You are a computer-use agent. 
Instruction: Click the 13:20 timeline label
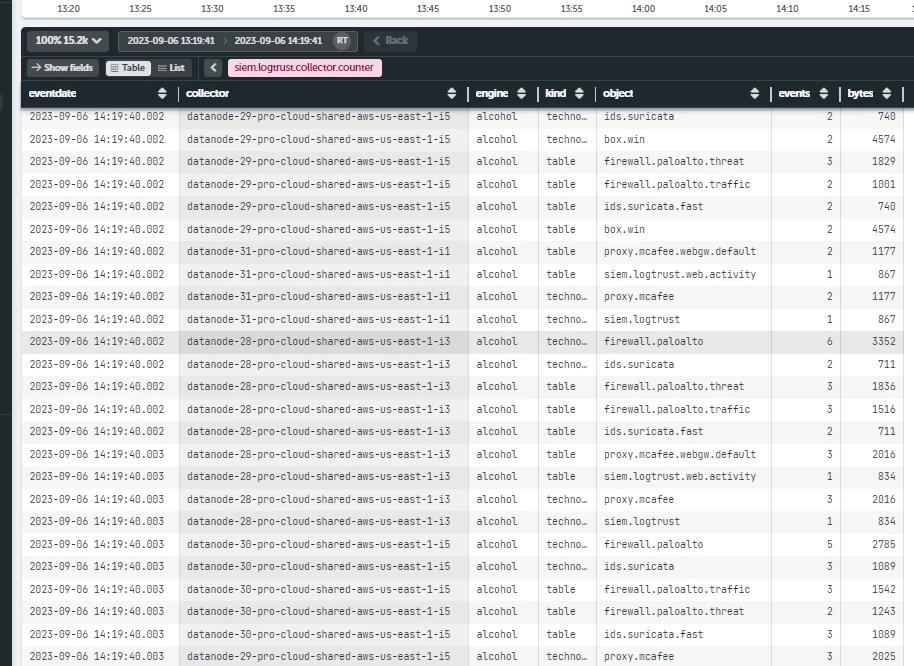(69, 9)
